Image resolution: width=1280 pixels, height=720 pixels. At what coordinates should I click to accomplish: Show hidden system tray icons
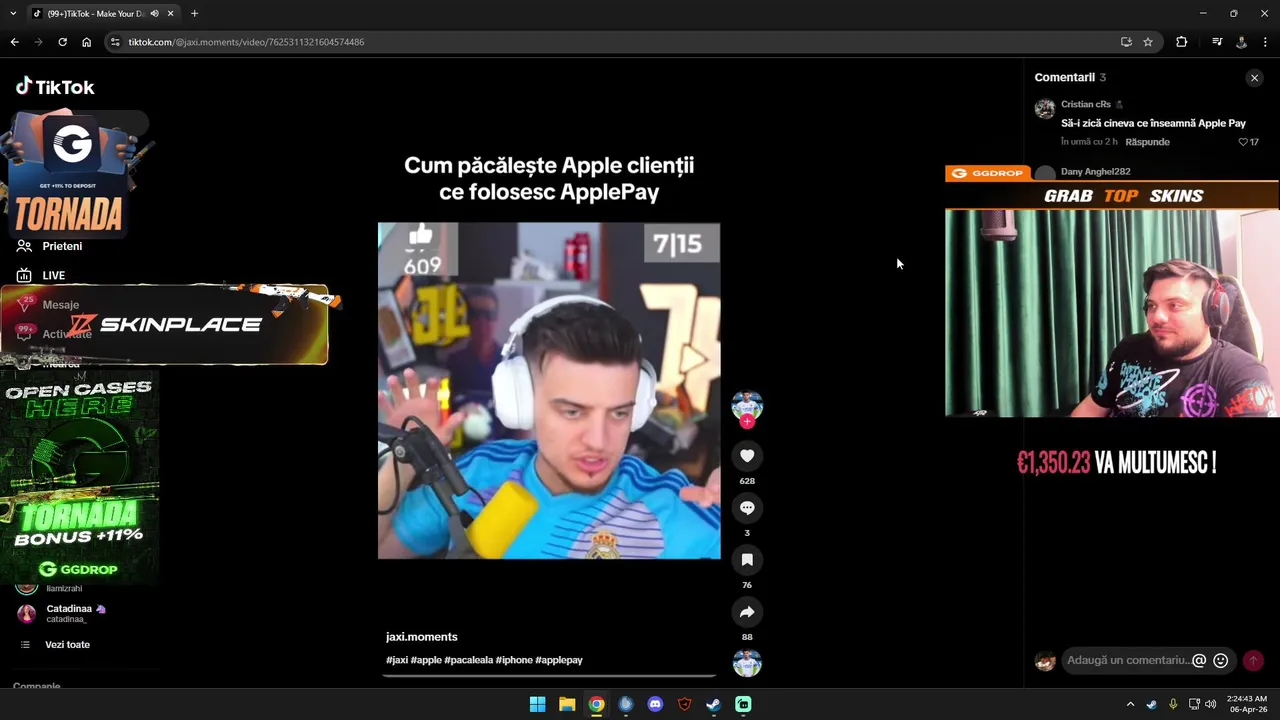pyautogui.click(x=1130, y=704)
